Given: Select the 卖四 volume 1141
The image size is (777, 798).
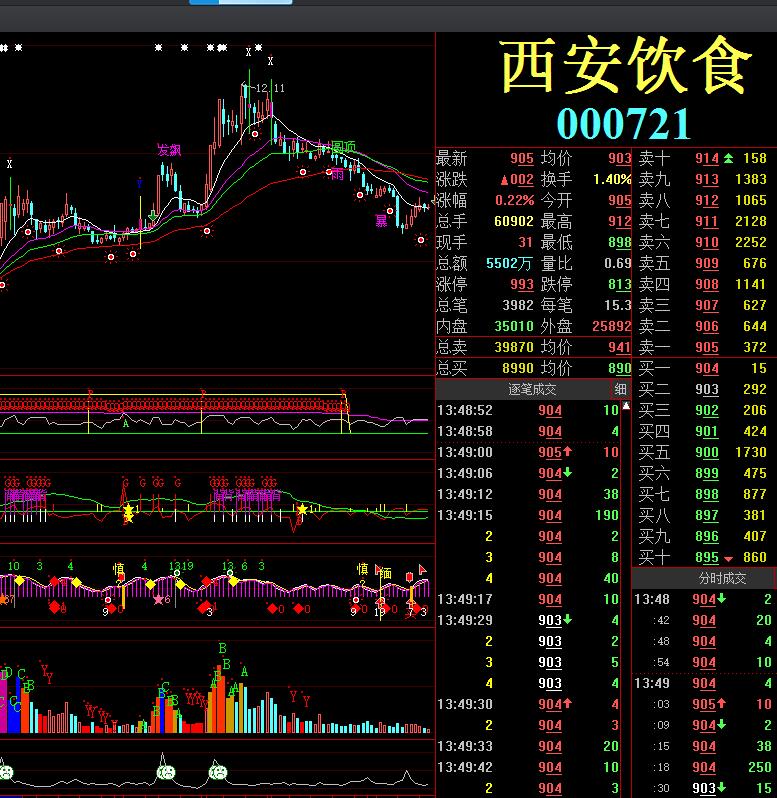Looking at the screenshot, I should pyautogui.click(x=751, y=284).
